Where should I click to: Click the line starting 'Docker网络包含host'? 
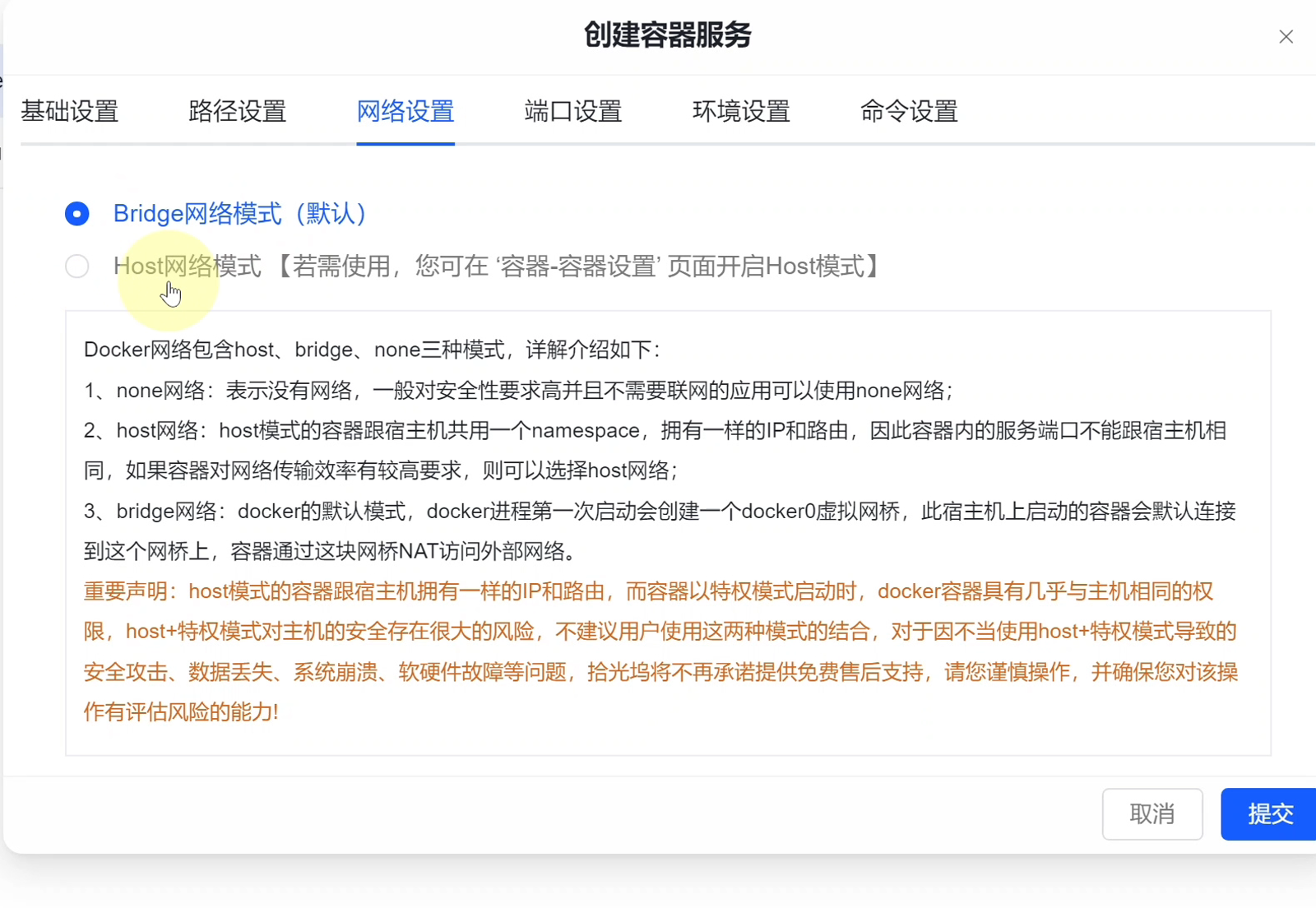[x=372, y=350]
